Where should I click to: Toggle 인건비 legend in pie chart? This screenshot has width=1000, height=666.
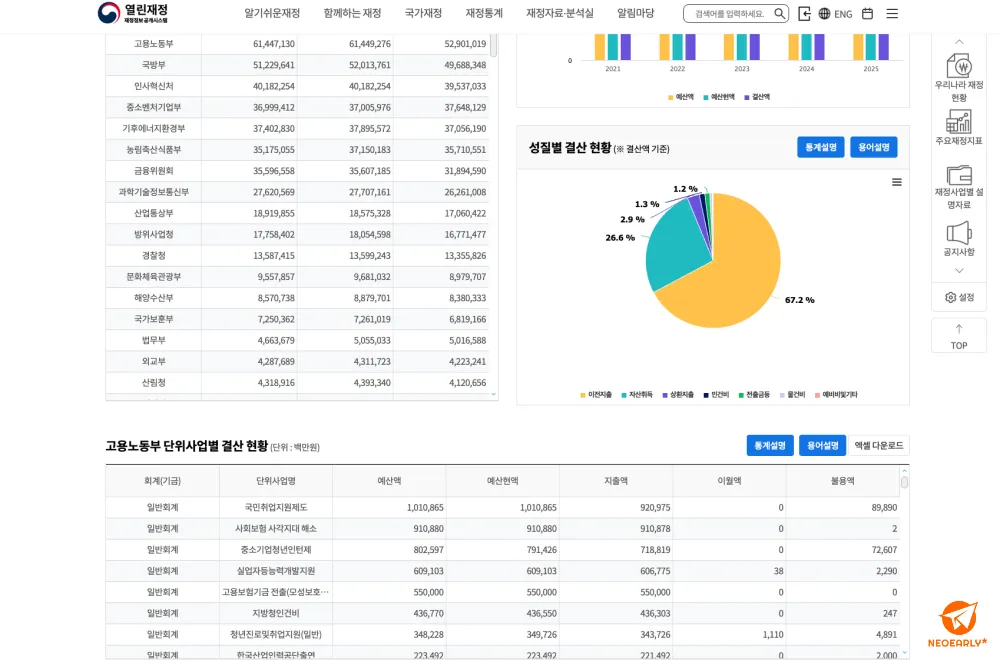pyautogui.click(x=716, y=395)
